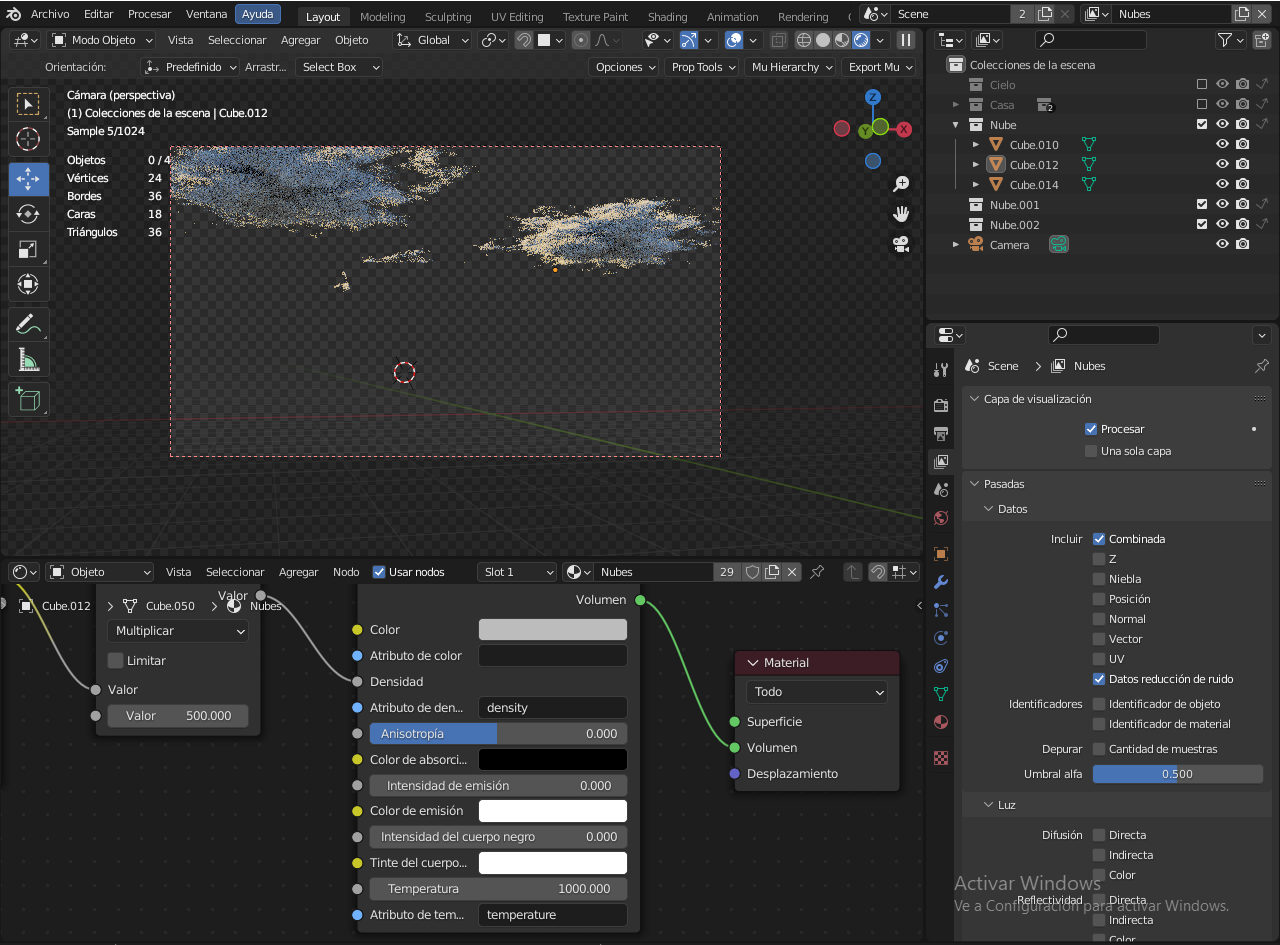Click the 29 users count button

point(727,572)
